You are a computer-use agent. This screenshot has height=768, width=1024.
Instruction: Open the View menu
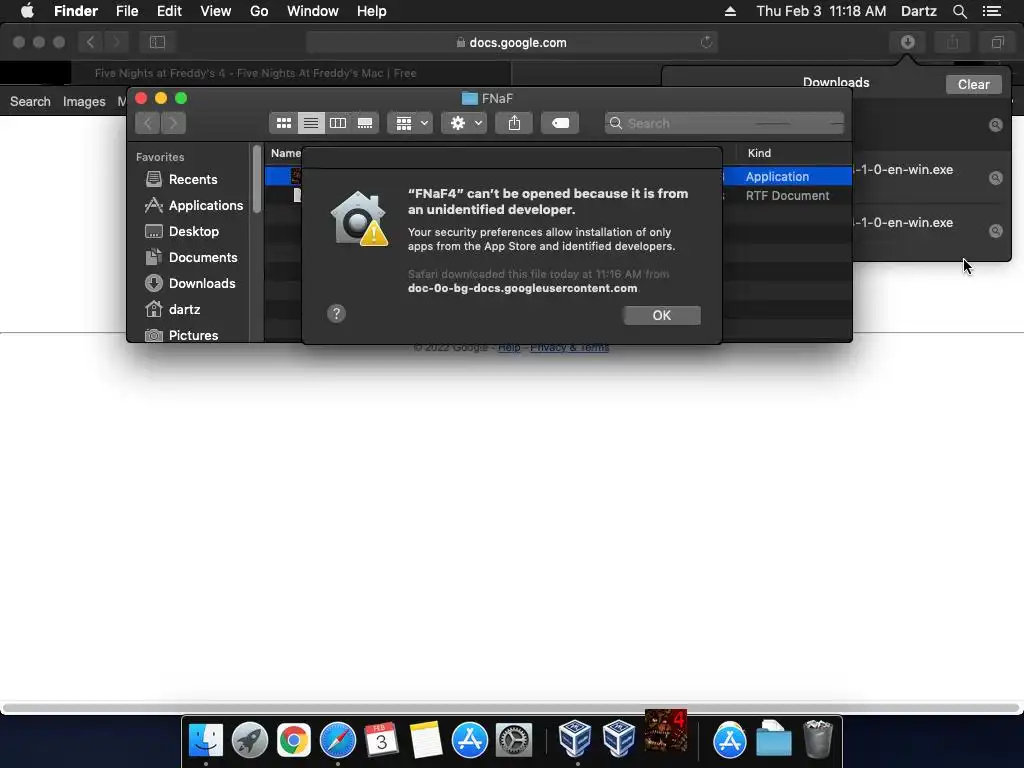coord(216,11)
